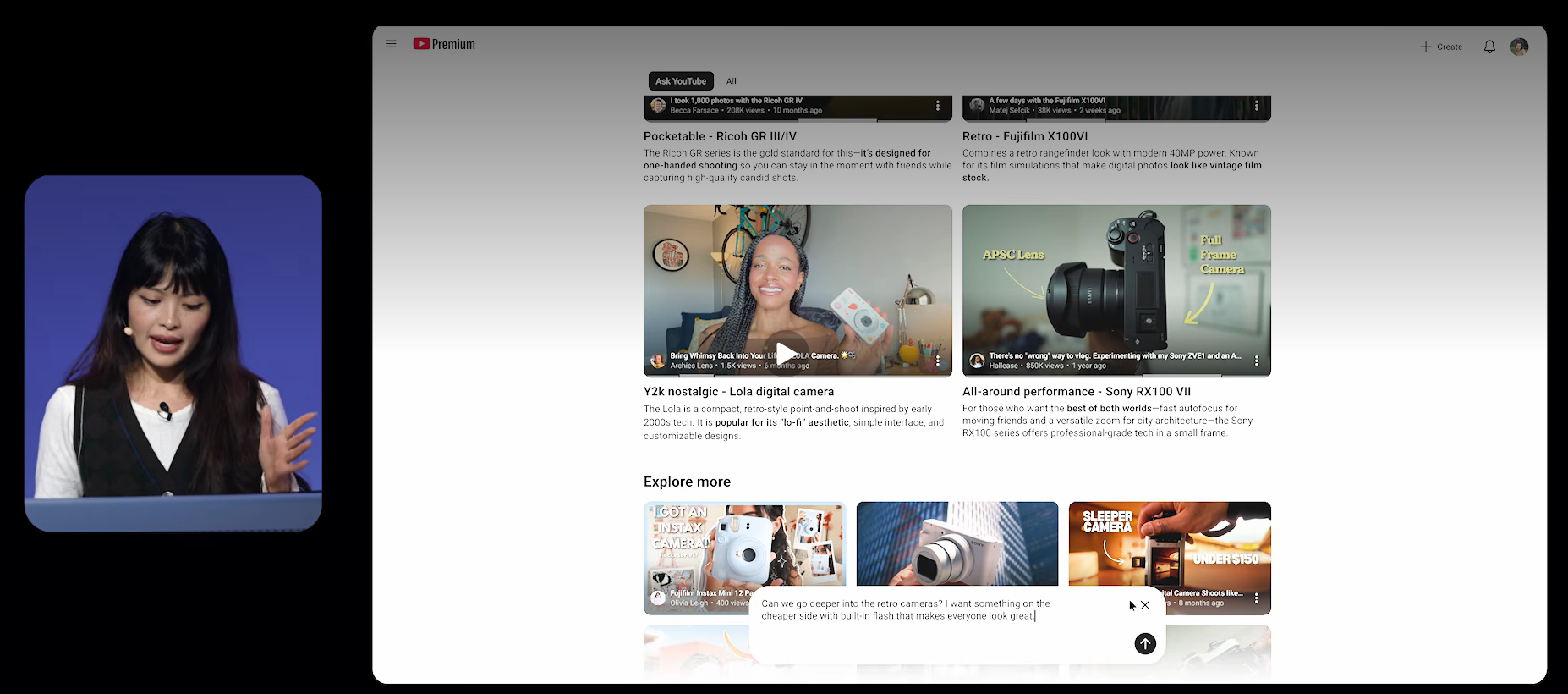Screen dimensions: 1568x694
Task: Open more options on Lola Camera video
Action: pos(937,361)
